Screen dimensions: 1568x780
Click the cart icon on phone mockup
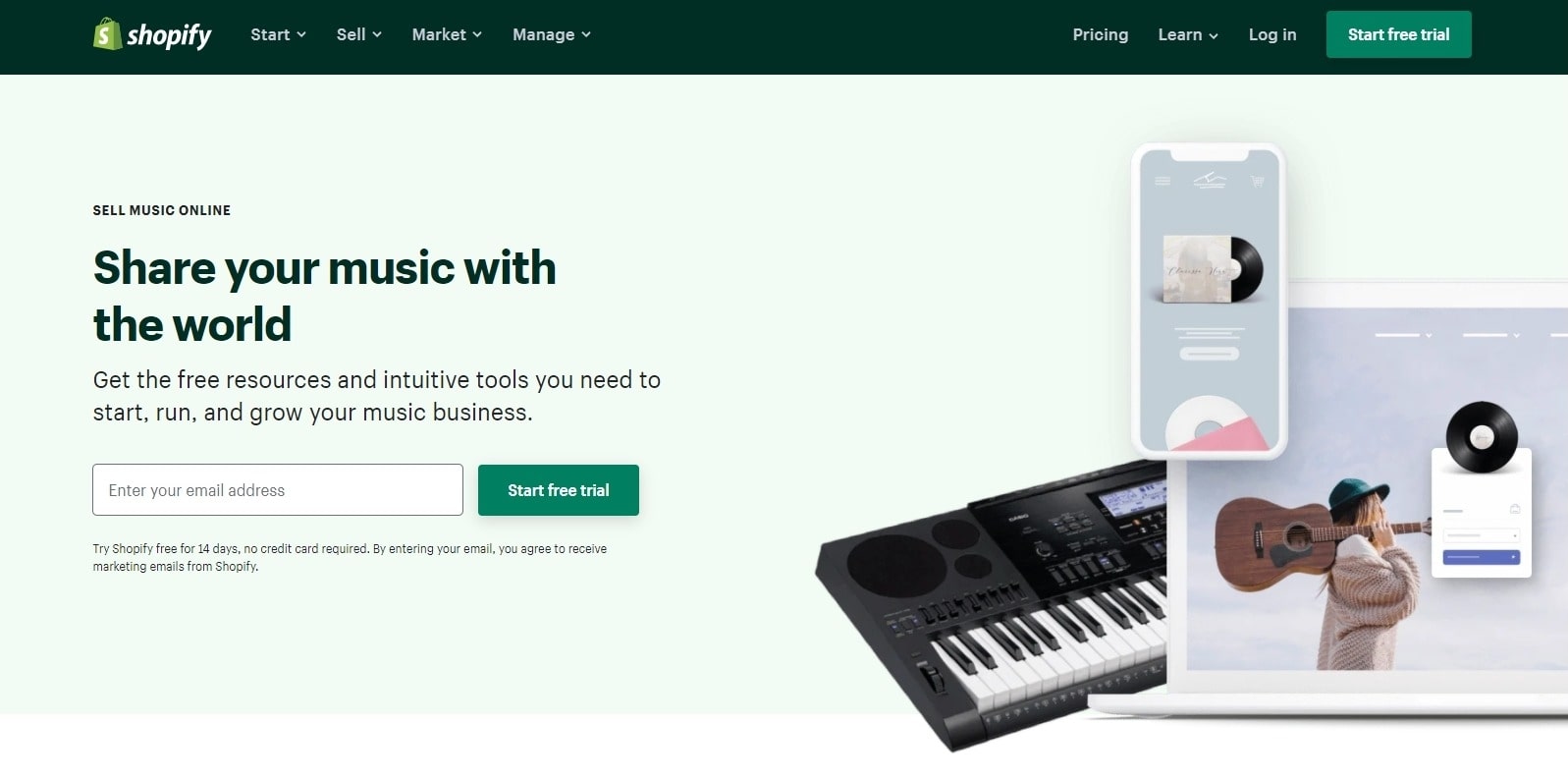[x=1257, y=181]
